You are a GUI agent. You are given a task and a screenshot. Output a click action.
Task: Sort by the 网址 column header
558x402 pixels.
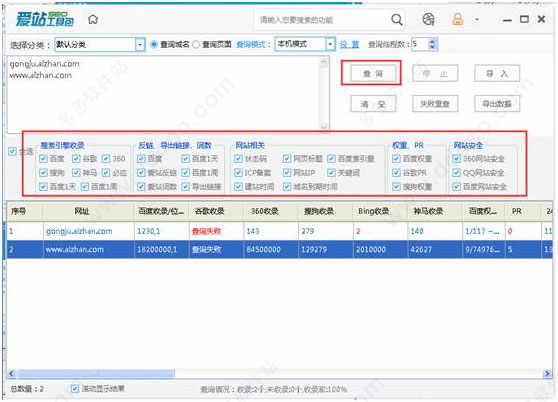click(x=88, y=211)
